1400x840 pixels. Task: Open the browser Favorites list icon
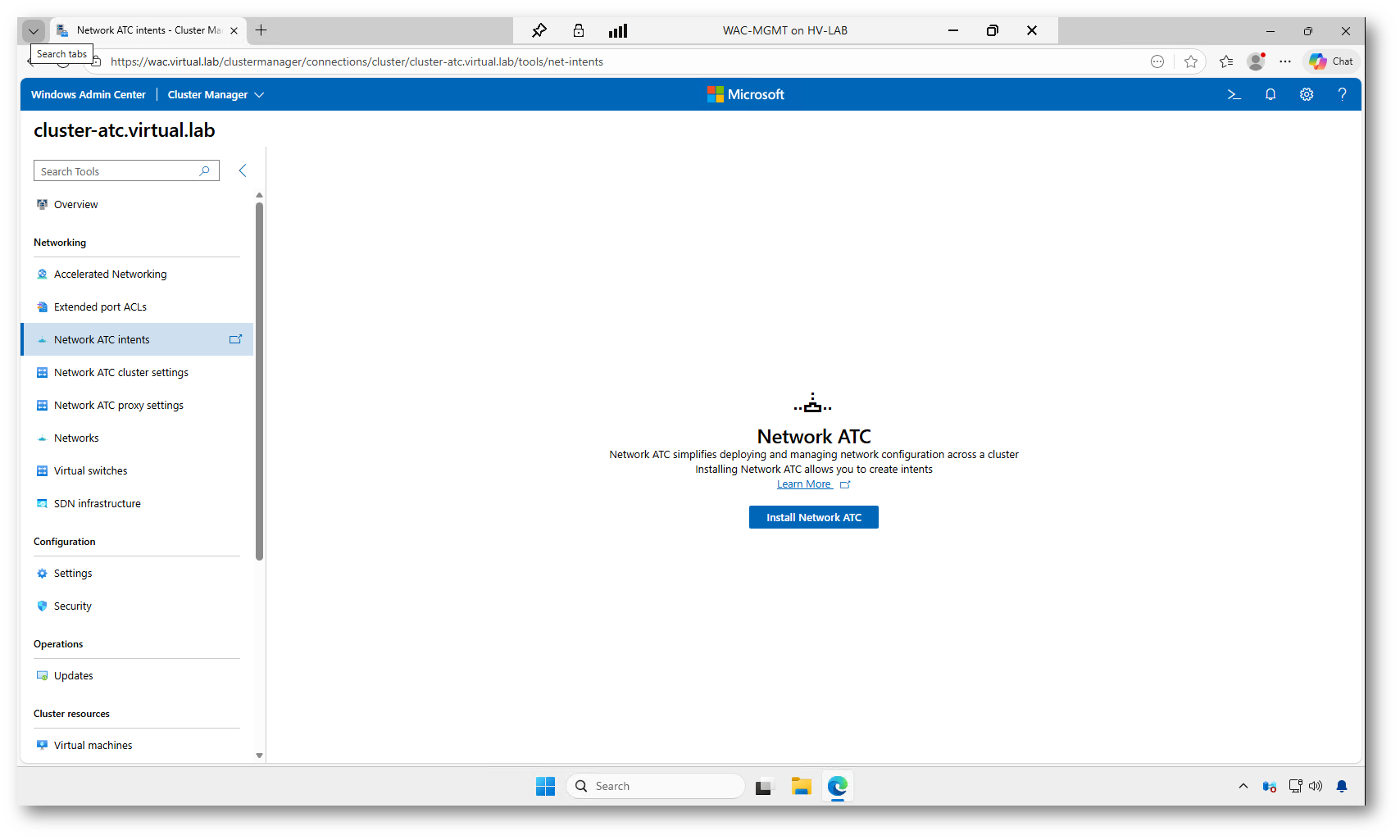coord(1226,61)
